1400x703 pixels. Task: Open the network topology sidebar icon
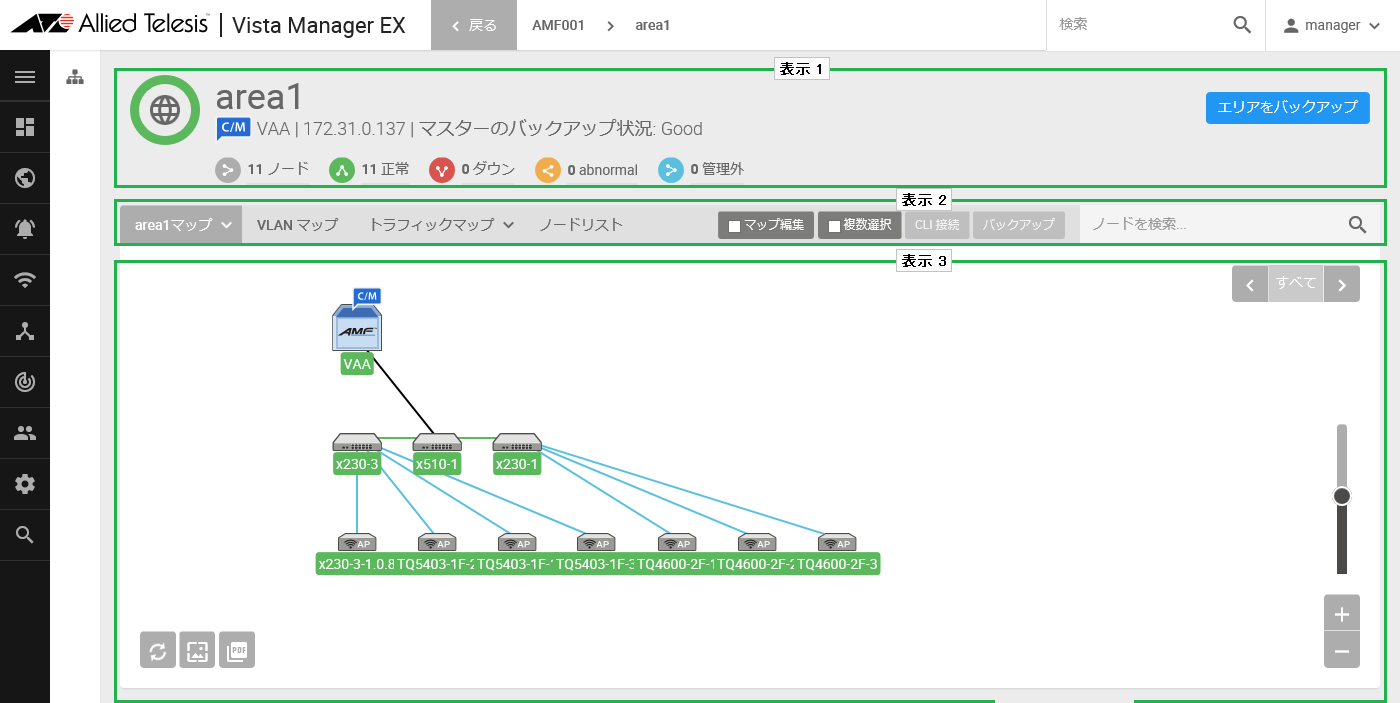tap(25, 332)
